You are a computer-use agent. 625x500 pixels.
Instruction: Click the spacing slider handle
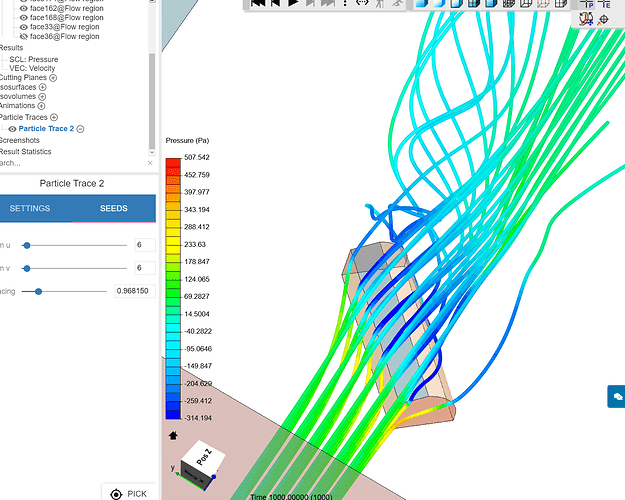click(x=38, y=291)
